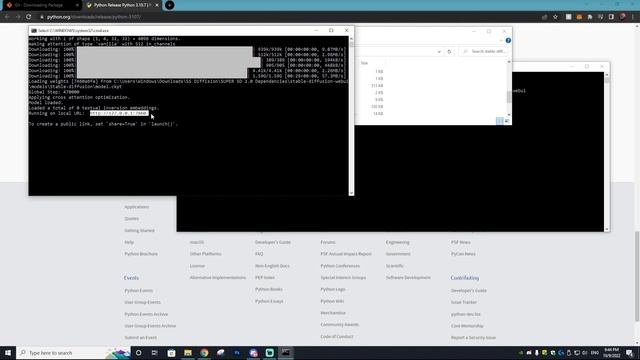Reload the python.org page
The image size is (640, 360).
click(29, 17)
